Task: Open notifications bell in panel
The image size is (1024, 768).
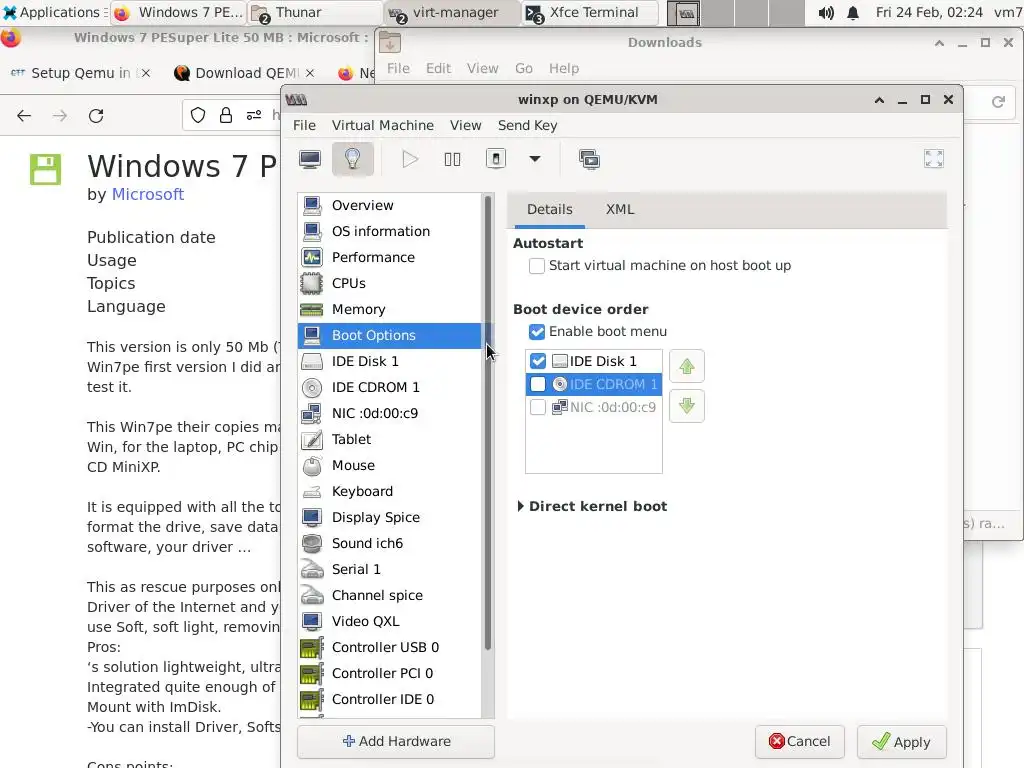Action: point(853,12)
